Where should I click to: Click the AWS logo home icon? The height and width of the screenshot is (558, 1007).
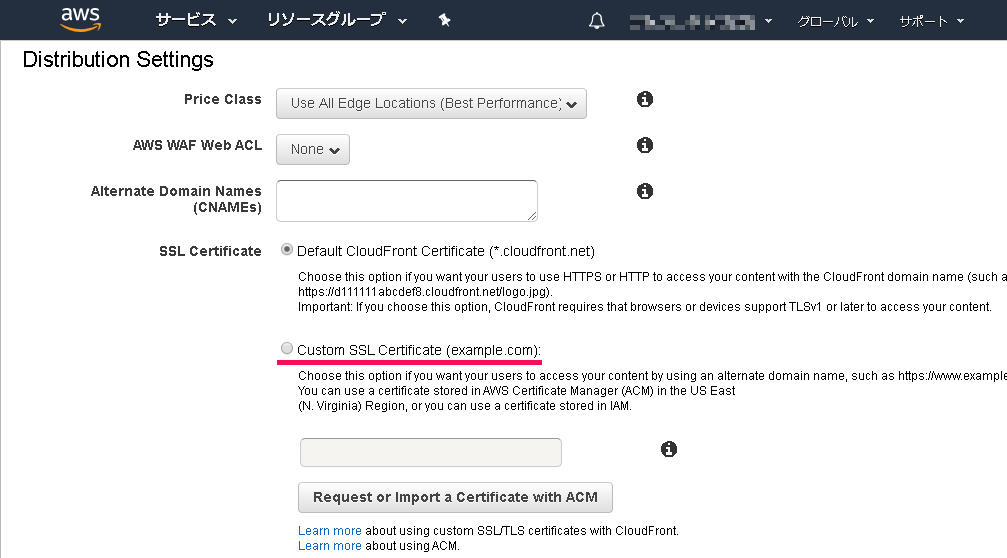[81, 19]
